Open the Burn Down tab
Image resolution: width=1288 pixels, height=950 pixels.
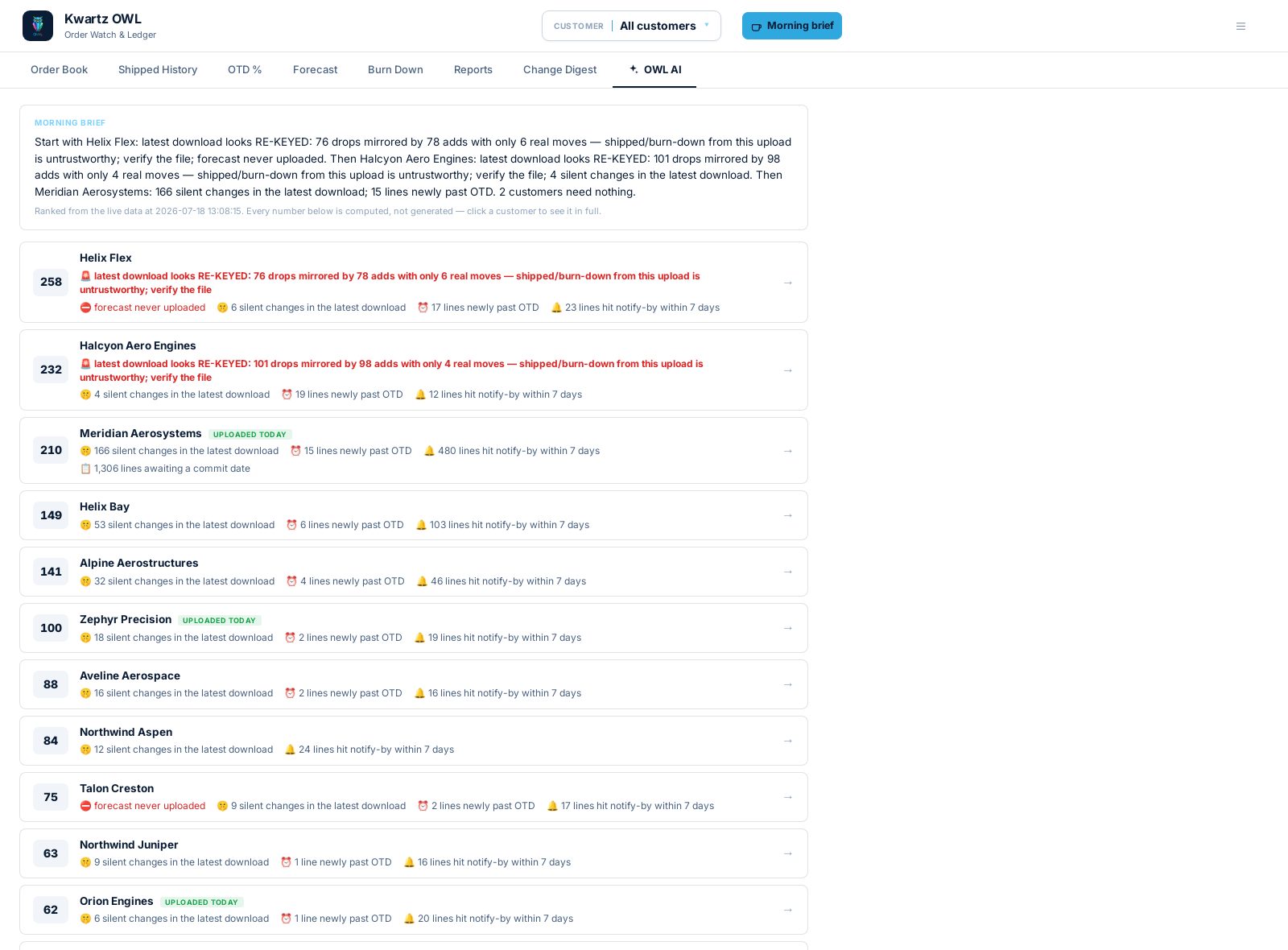click(395, 70)
